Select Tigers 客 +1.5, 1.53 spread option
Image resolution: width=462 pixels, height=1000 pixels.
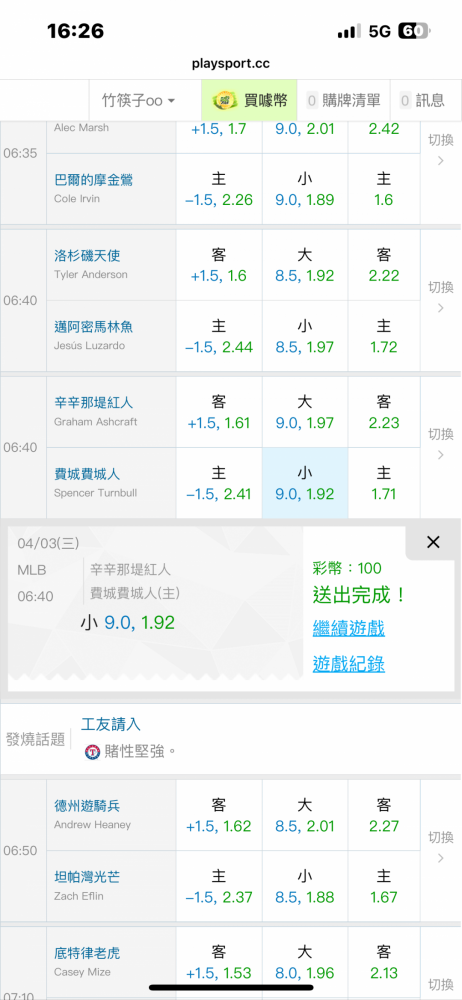(219, 964)
